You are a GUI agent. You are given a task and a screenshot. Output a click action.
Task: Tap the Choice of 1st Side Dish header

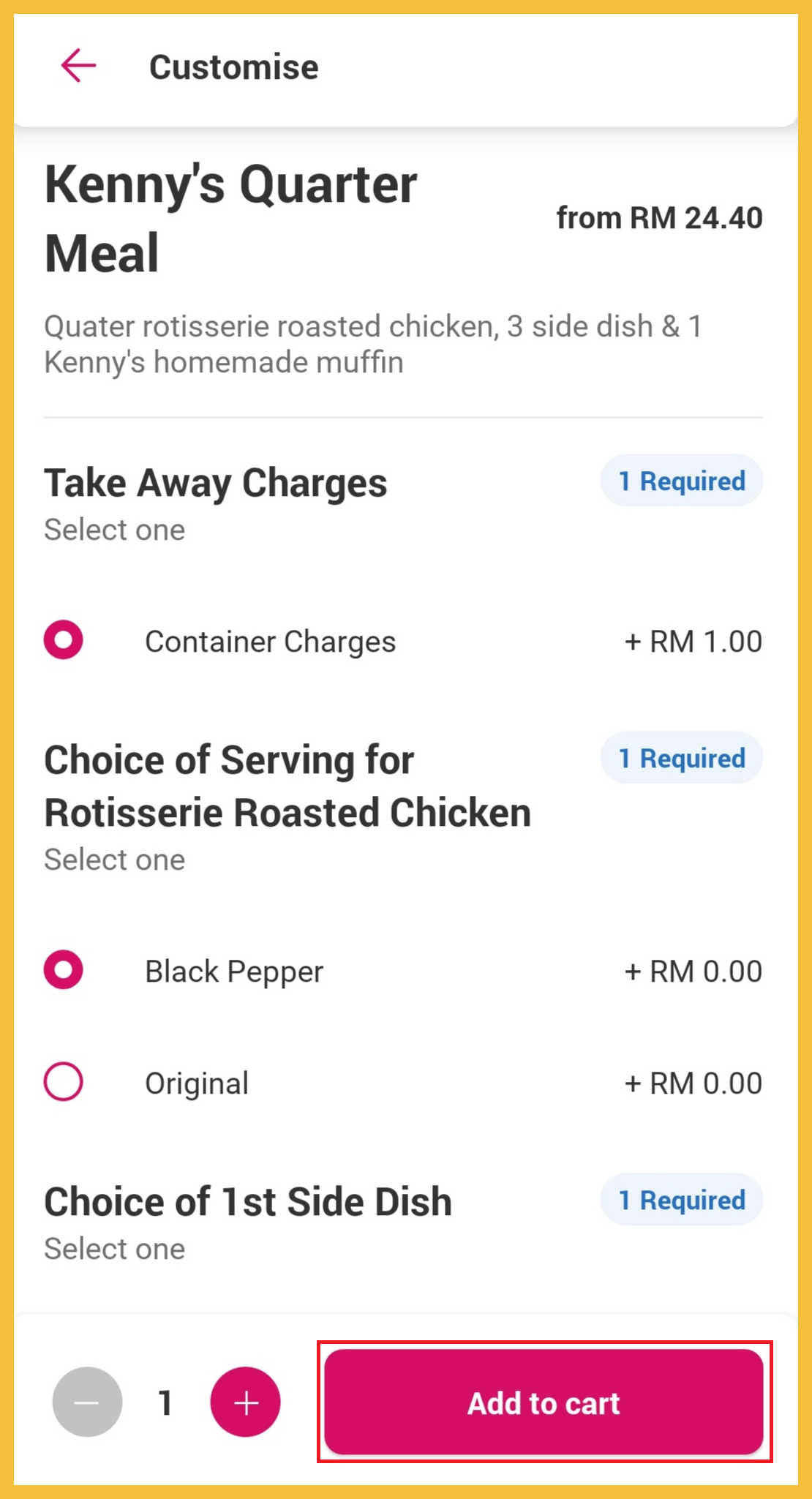click(x=248, y=1202)
